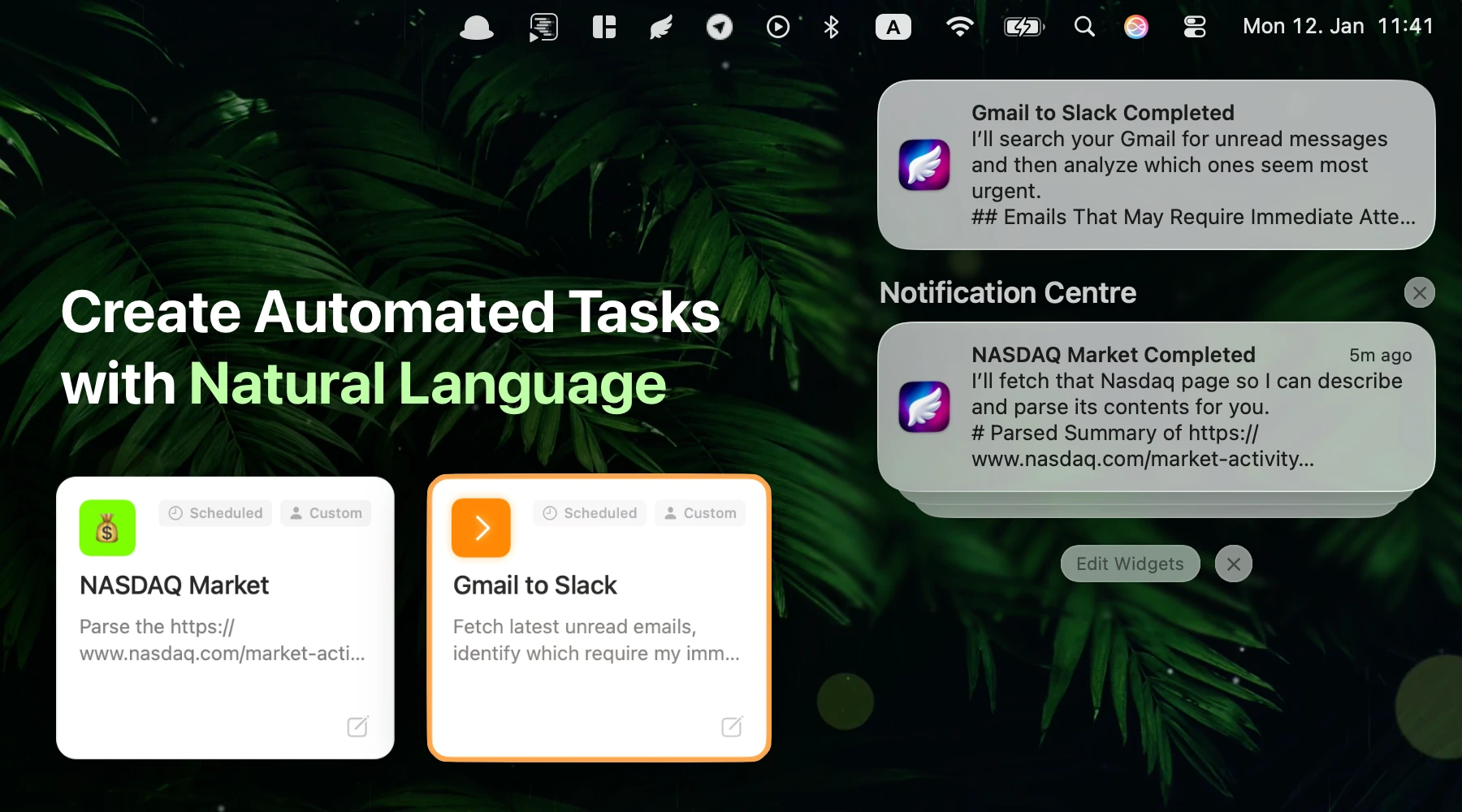The height and width of the screenshot is (812, 1462).
Task: Toggle Bluetooth from the menu bar
Action: (830, 27)
